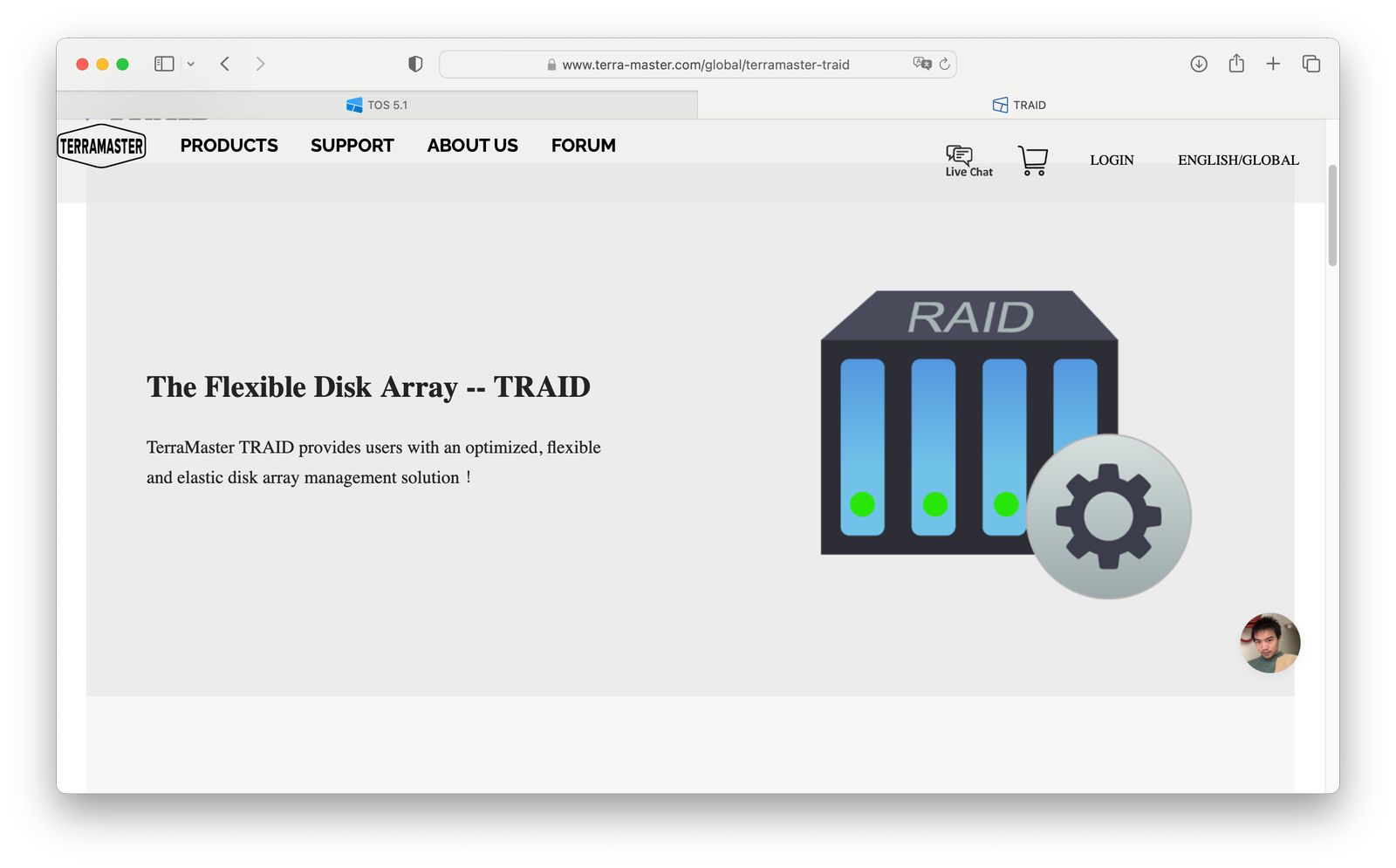Open a new tab
This screenshot has height=868, width=1396.
tap(1273, 64)
